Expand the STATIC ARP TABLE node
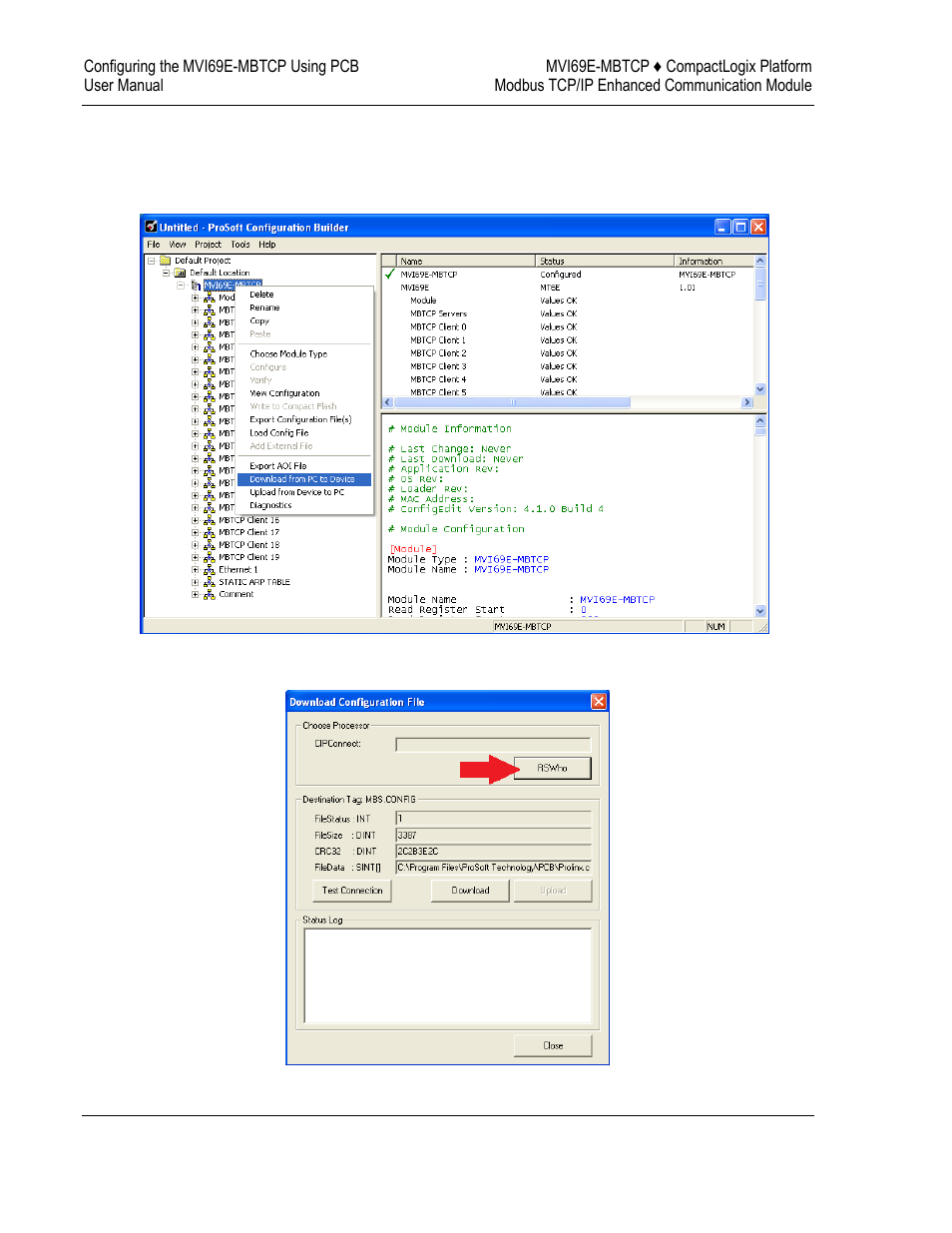The image size is (952, 1233). (x=196, y=582)
